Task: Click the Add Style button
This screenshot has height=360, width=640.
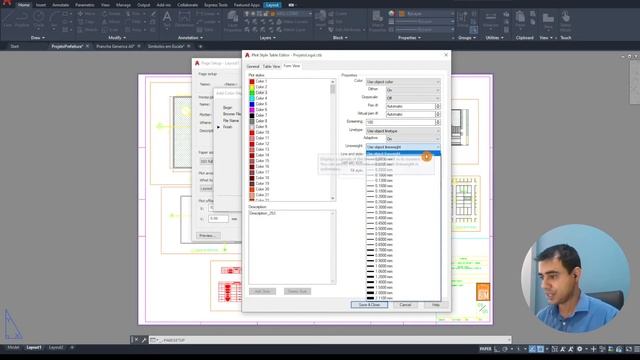Action: coord(262,291)
